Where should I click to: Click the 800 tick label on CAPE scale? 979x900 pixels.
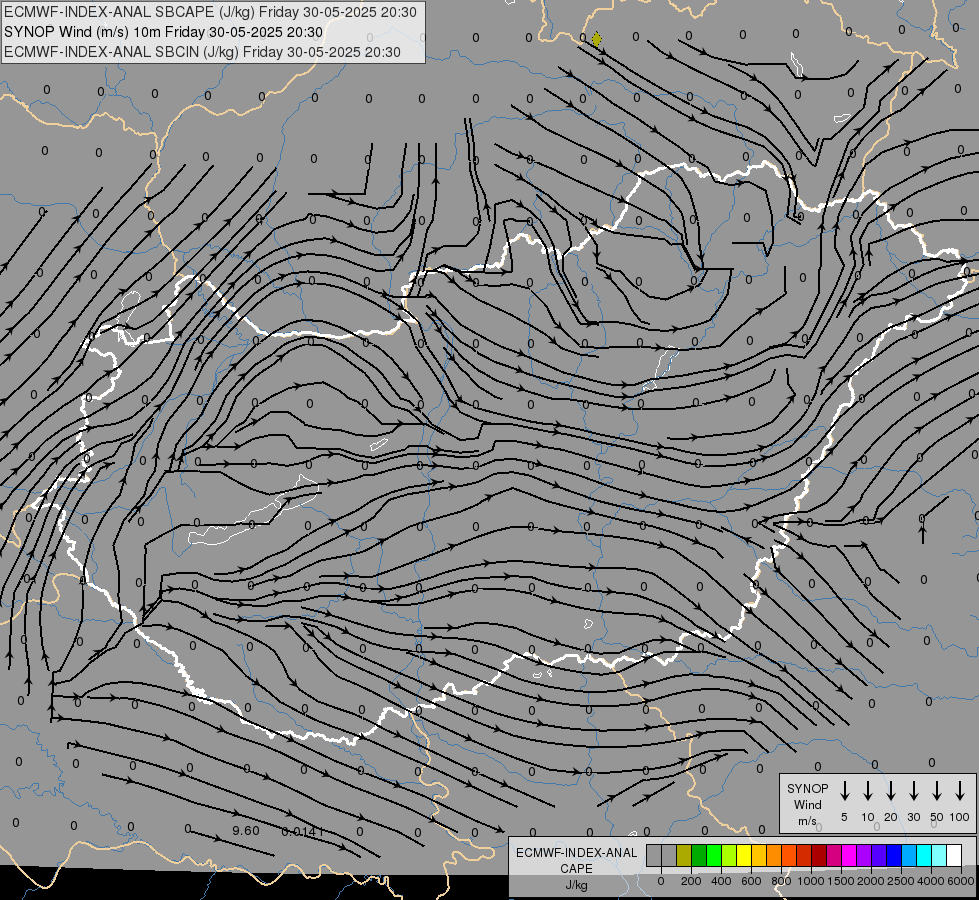[781, 881]
